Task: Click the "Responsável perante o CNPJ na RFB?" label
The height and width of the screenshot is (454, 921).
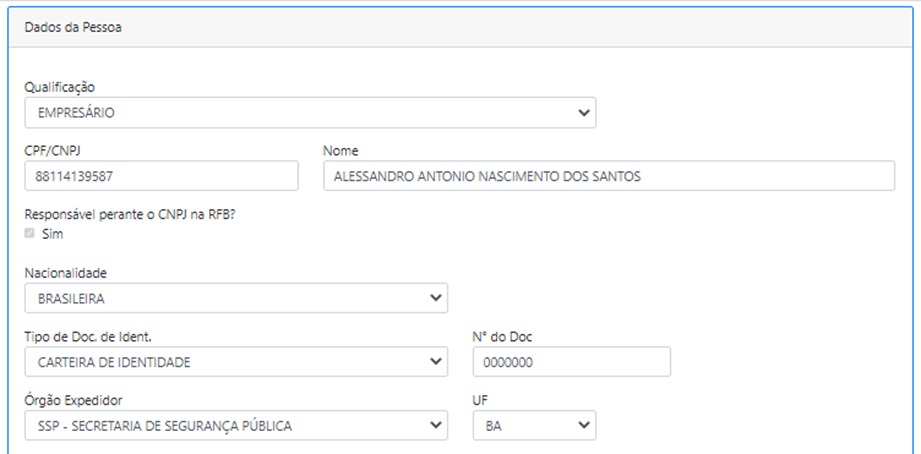Action: click(129, 214)
